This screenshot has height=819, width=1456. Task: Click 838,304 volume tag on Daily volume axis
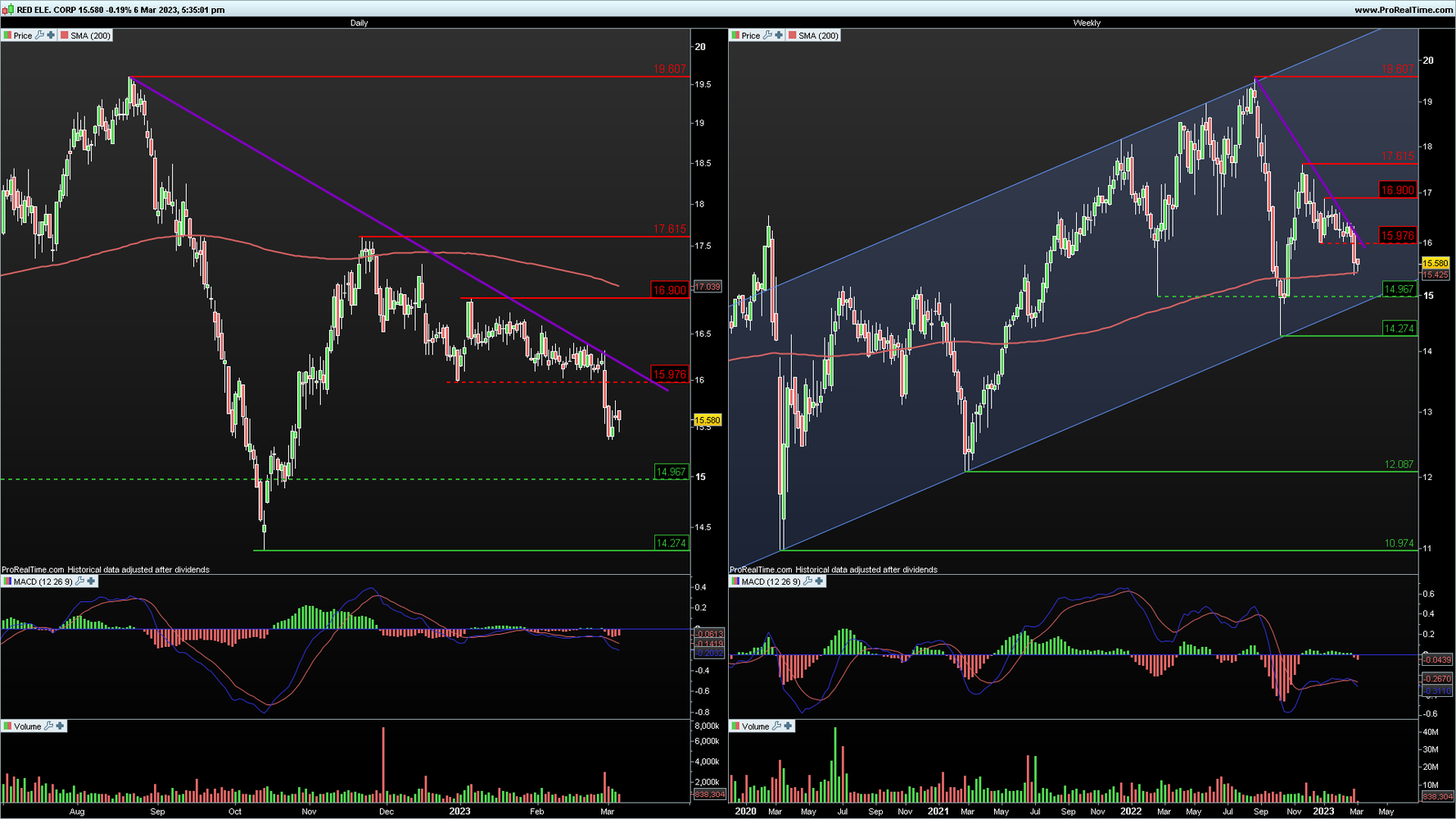pyautogui.click(x=709, y=794)
